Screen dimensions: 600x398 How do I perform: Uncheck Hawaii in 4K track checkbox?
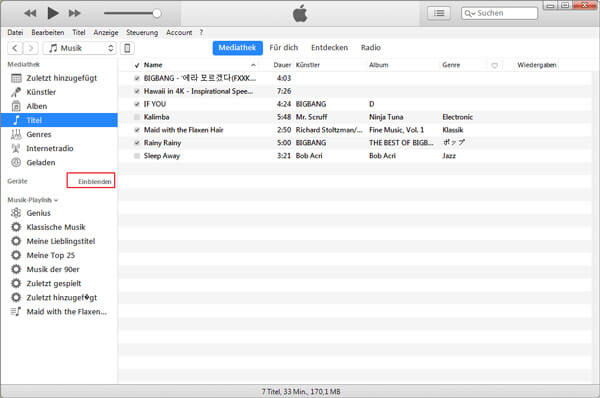pos(137,91)
